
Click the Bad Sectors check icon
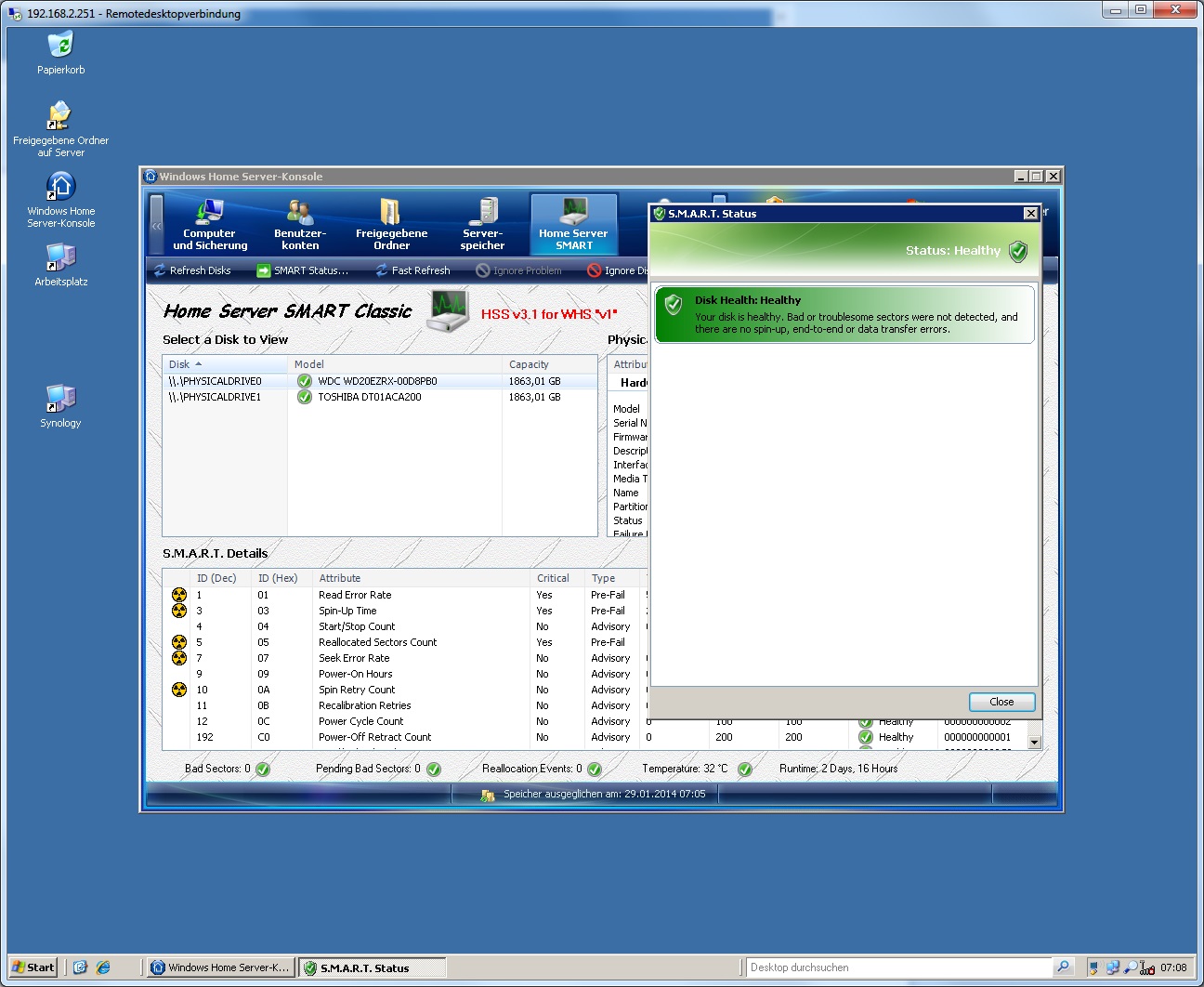[263, 770]
